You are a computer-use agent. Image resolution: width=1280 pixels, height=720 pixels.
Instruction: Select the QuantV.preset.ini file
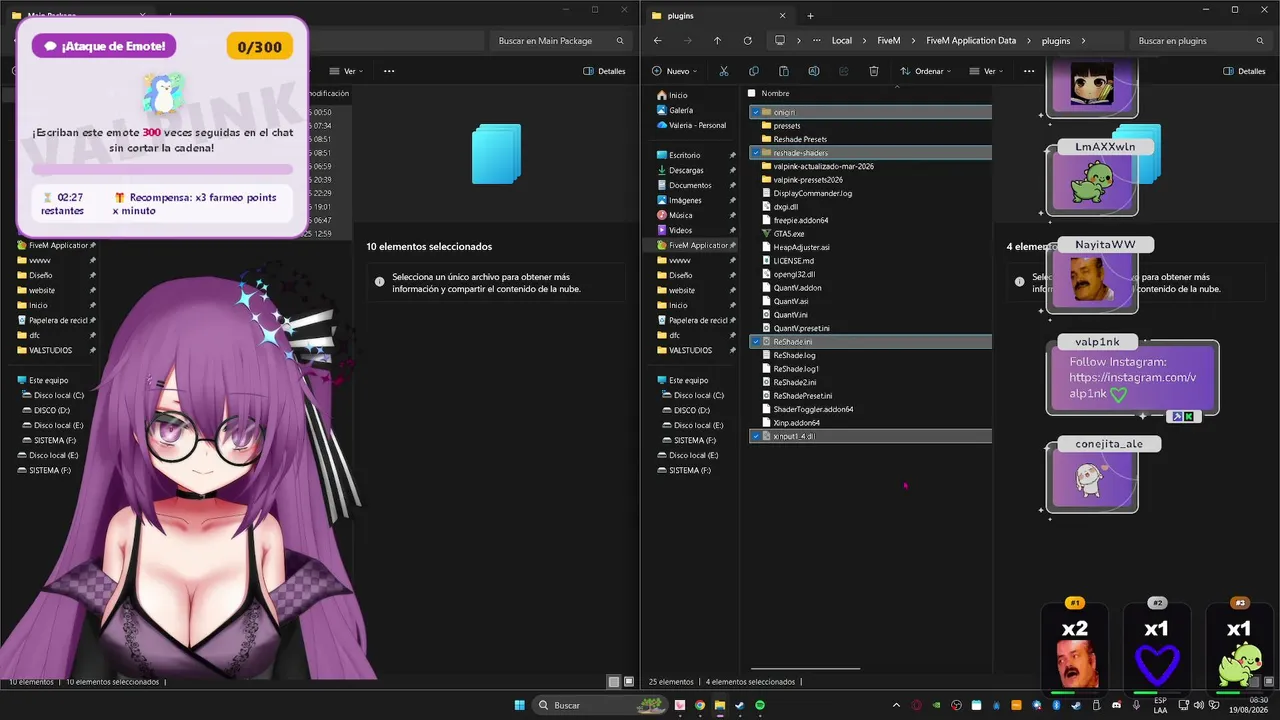[x=801, y=328]
